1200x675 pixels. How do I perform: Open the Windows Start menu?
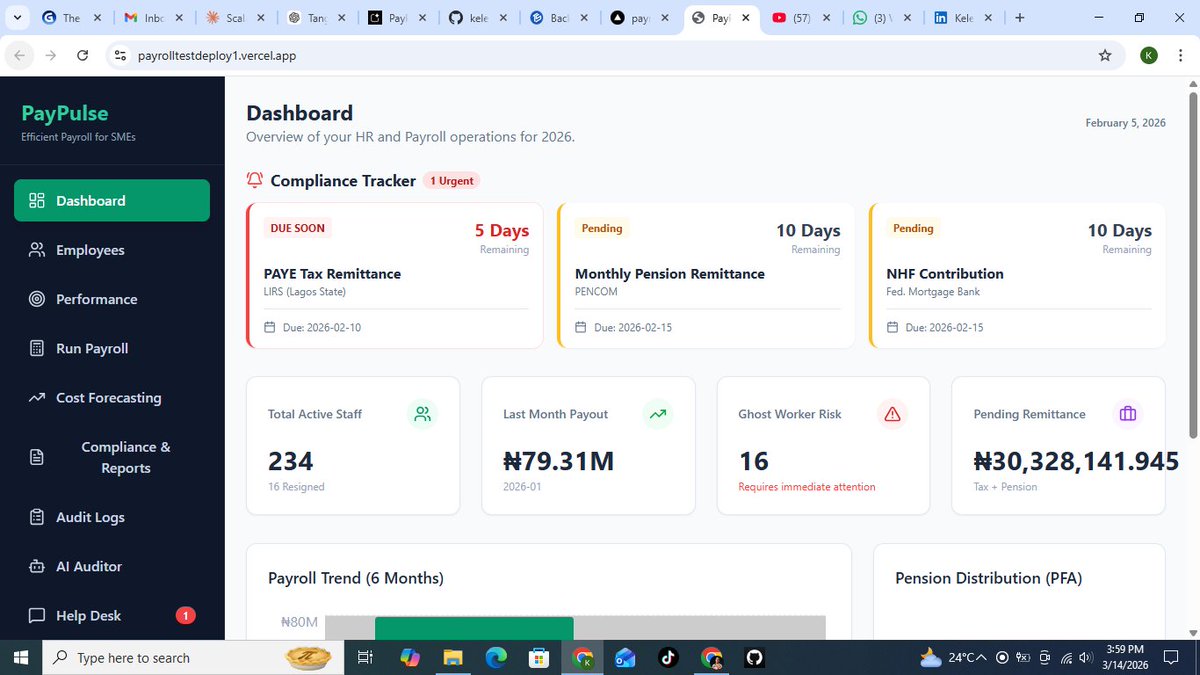point(20,657)
